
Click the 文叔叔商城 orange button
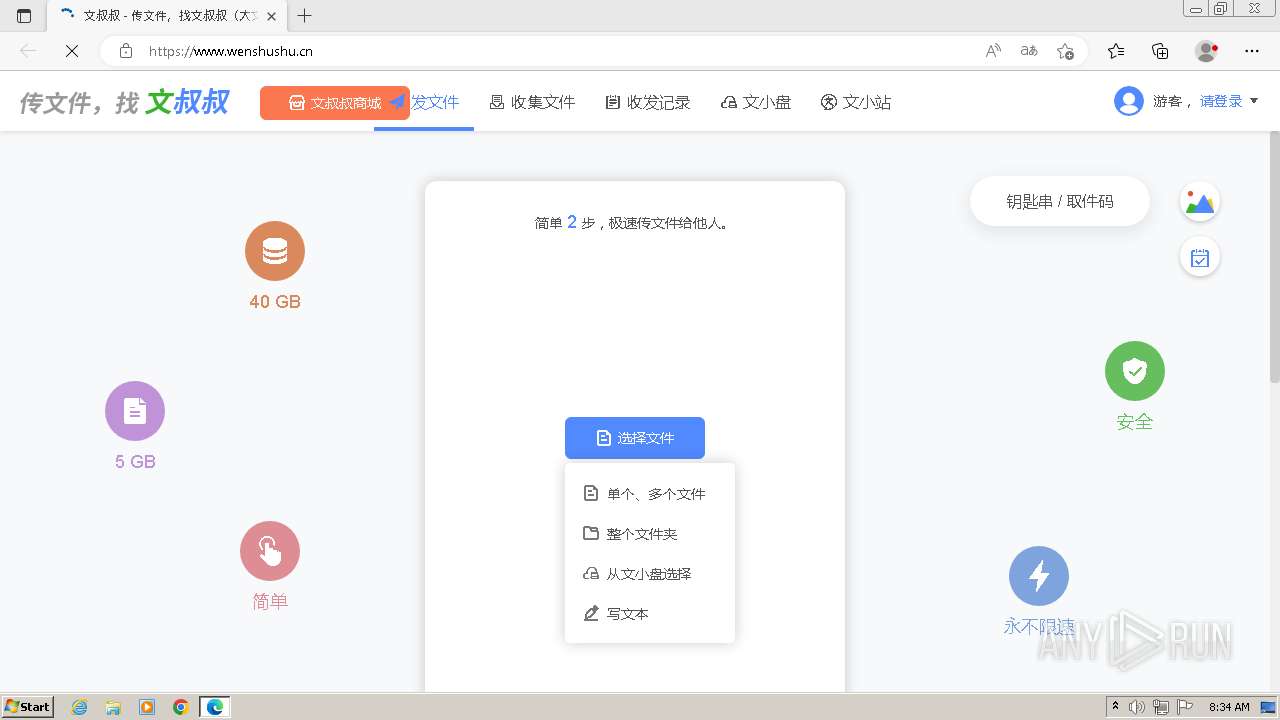point(335,103)
